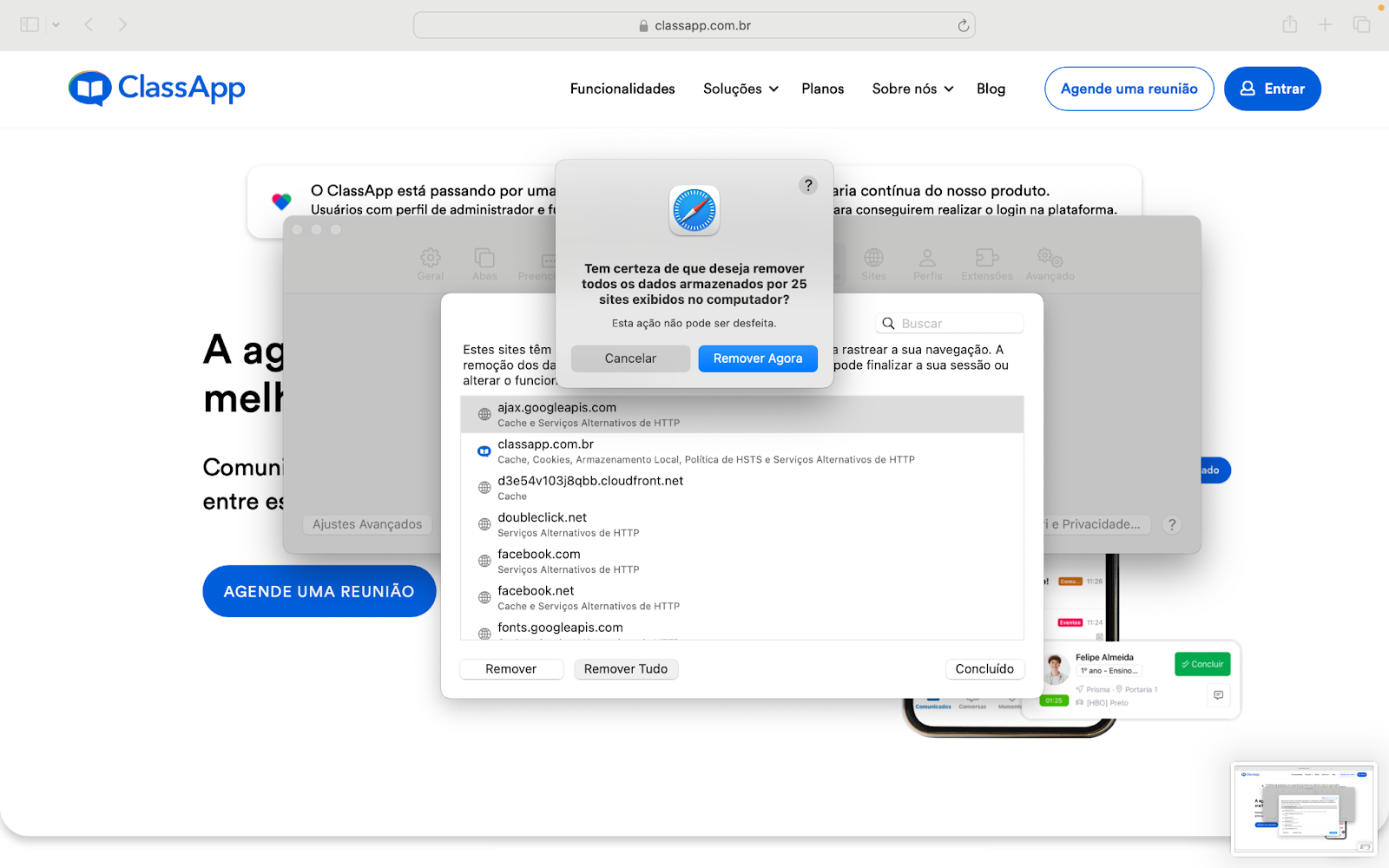Open the Blog link
The width and height of the screenshot is (1389, 868).
(x=991, y=89)
